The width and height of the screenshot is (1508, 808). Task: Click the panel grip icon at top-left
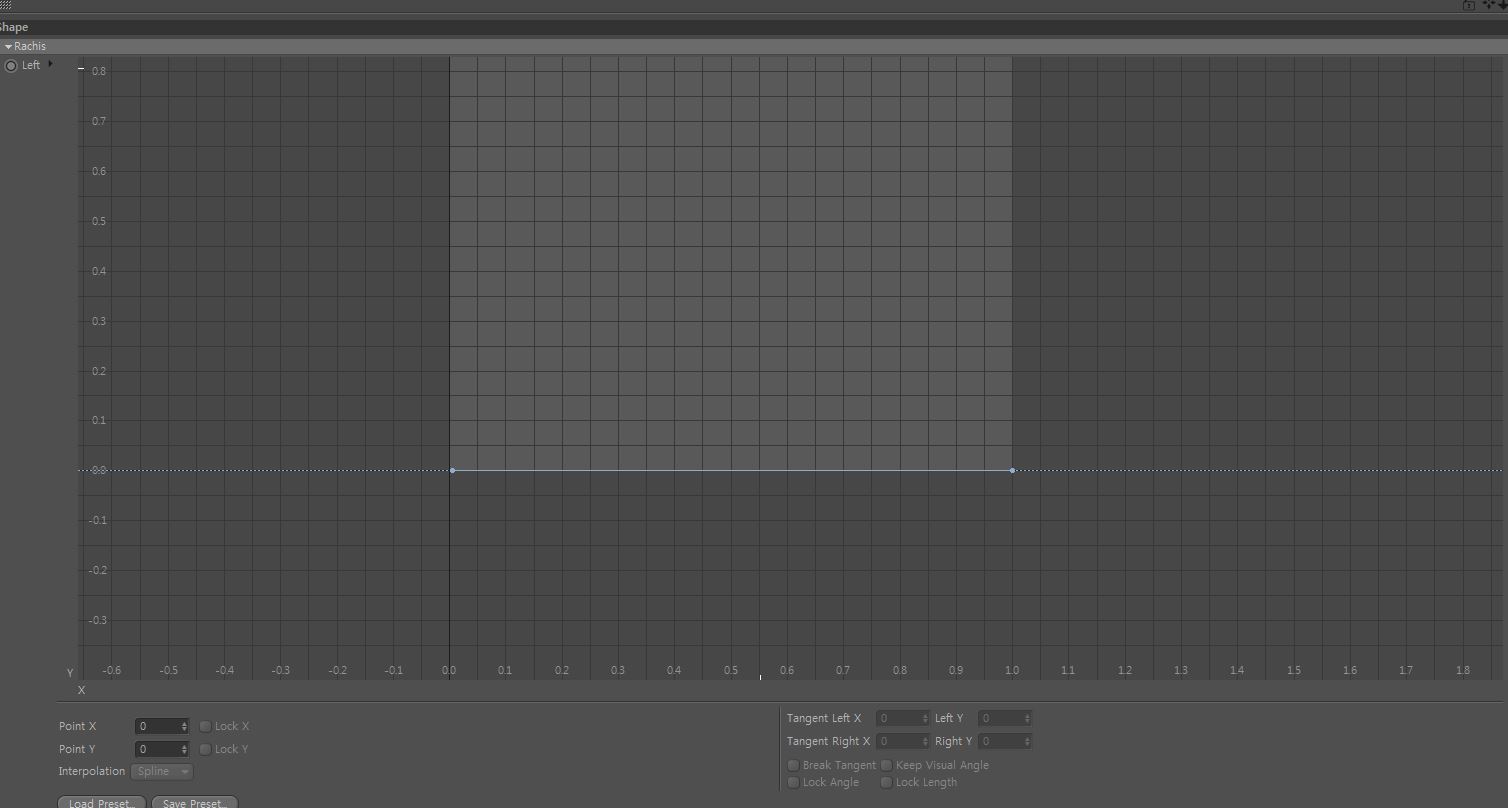click(5, 5)
